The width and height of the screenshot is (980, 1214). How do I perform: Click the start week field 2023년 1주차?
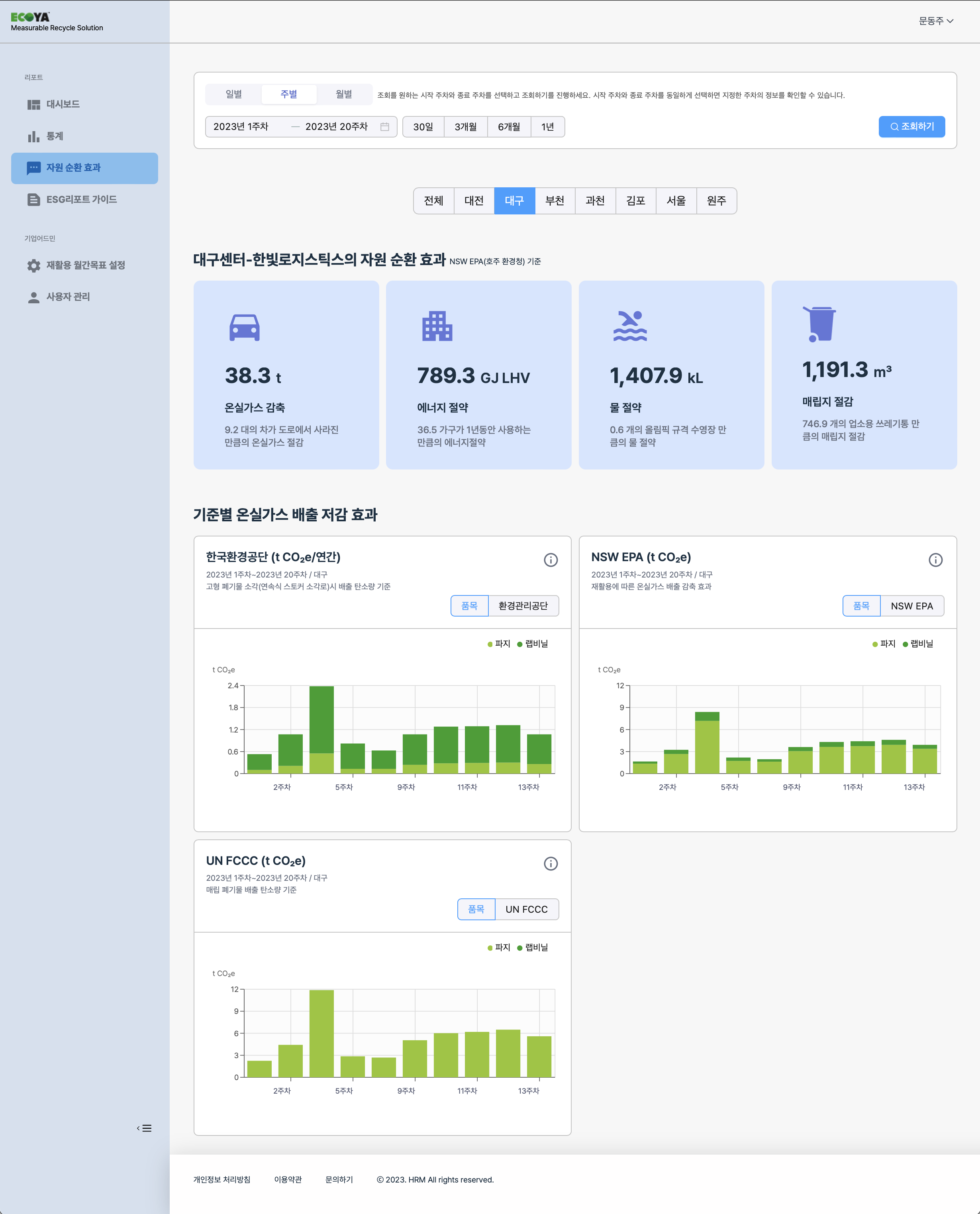pos(241,126)
